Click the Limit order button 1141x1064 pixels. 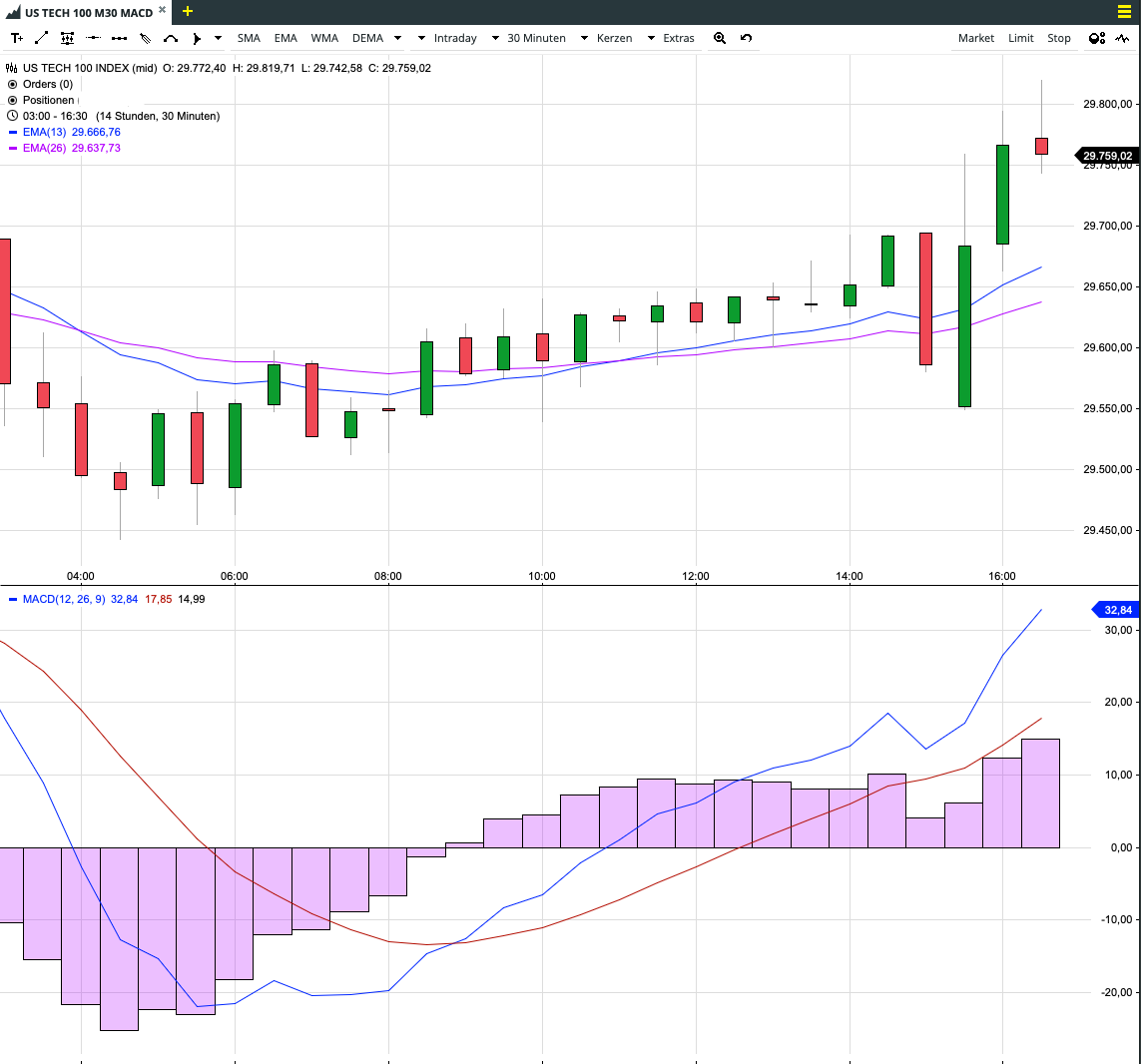click(x=1021, y=38)
